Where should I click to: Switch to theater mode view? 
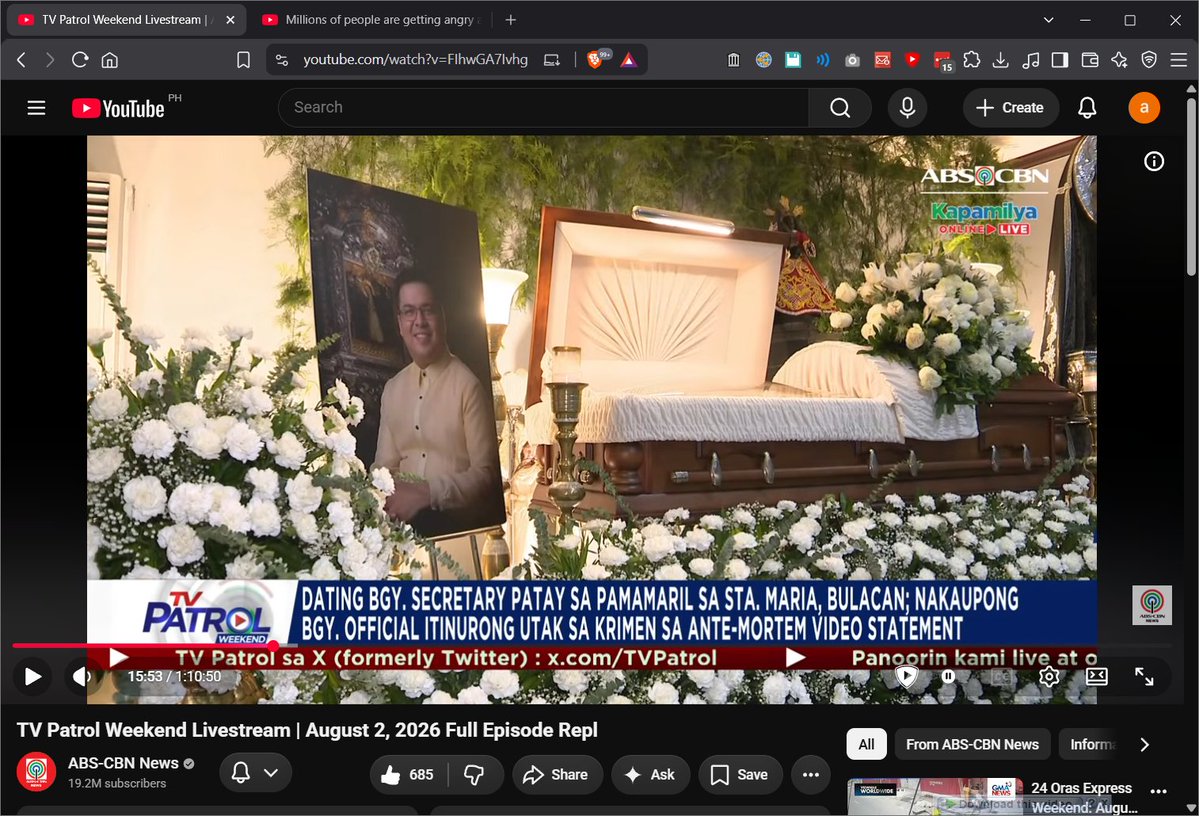pyautogui.click(x=1097, y=677)
